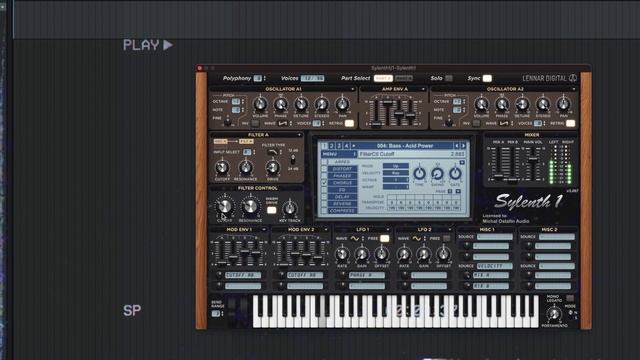Toggle the Solo switch
640x360 pixels.
point(449,78)
